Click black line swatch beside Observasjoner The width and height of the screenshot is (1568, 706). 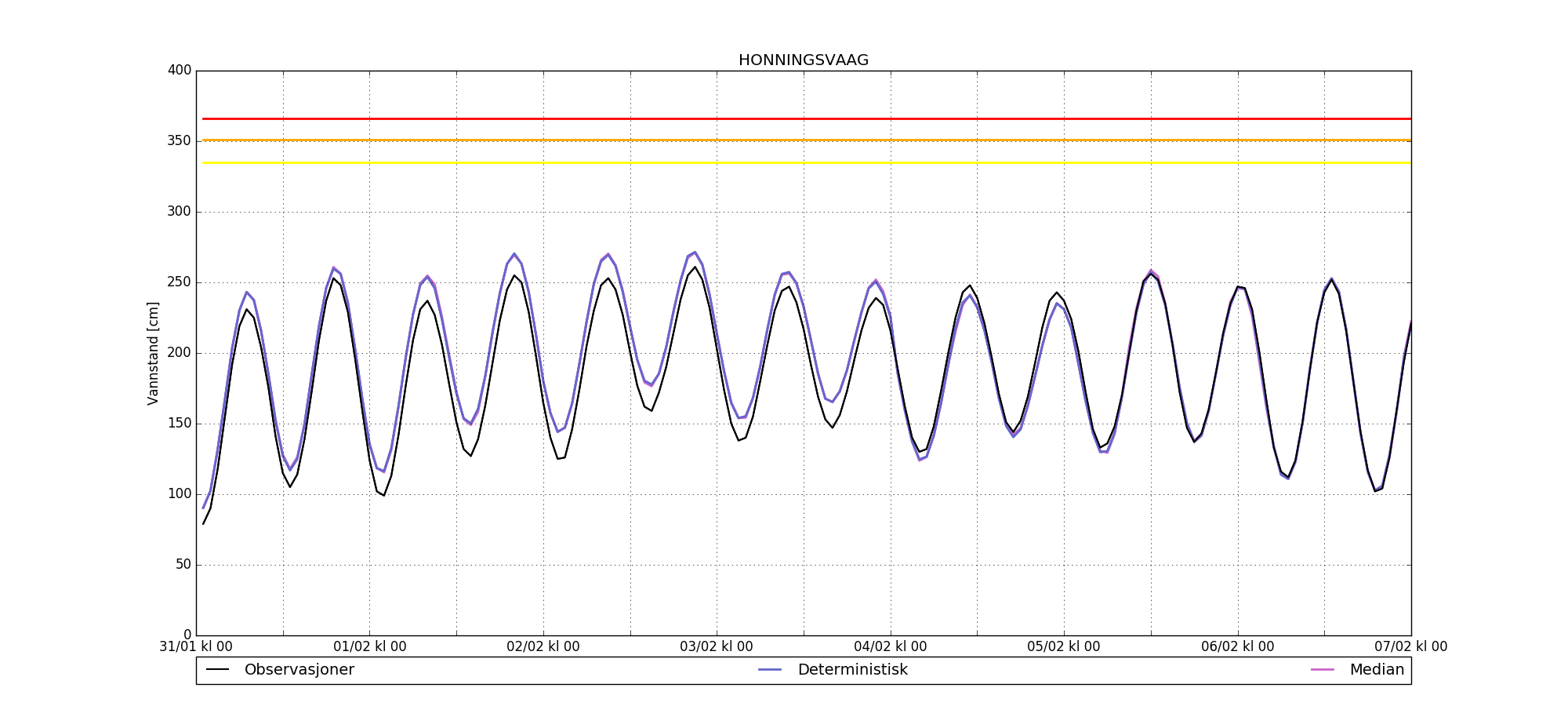217,670
